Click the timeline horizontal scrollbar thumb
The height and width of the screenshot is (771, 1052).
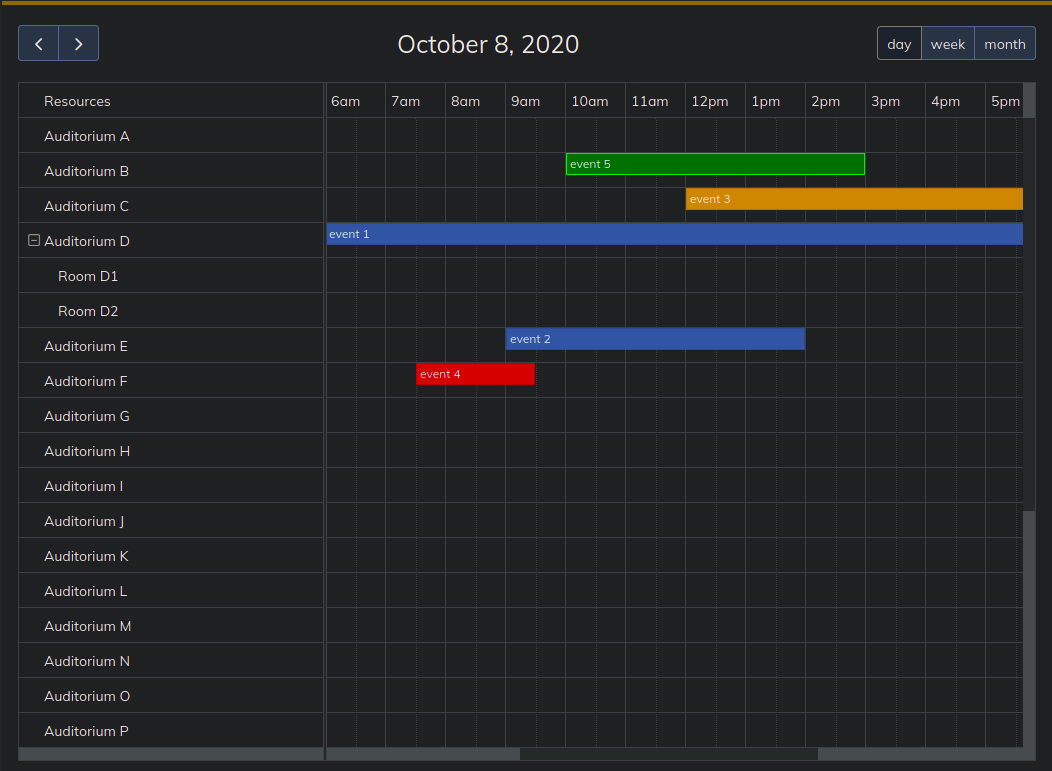pyautogui.click(x=668, y=754)
